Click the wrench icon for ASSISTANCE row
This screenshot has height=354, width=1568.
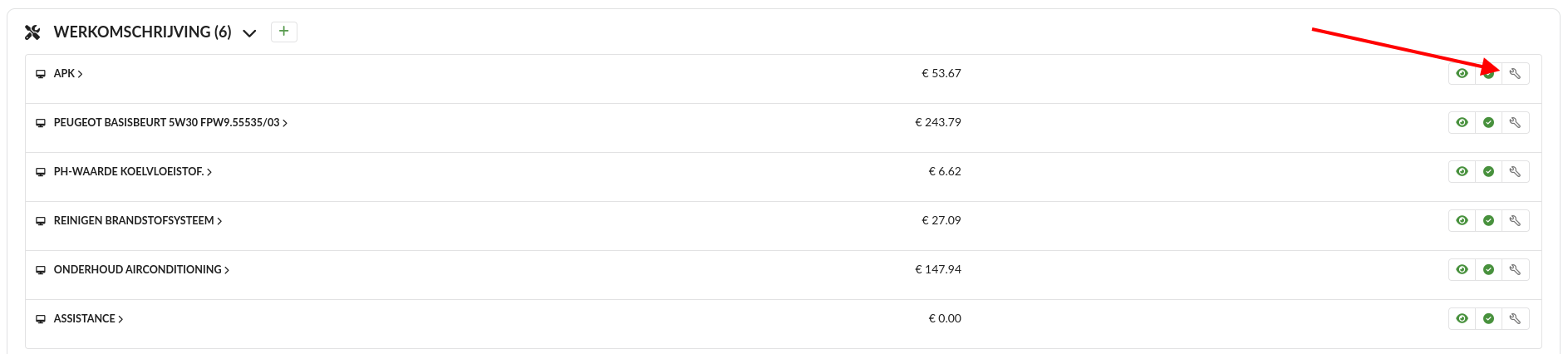coord(1515,319)
